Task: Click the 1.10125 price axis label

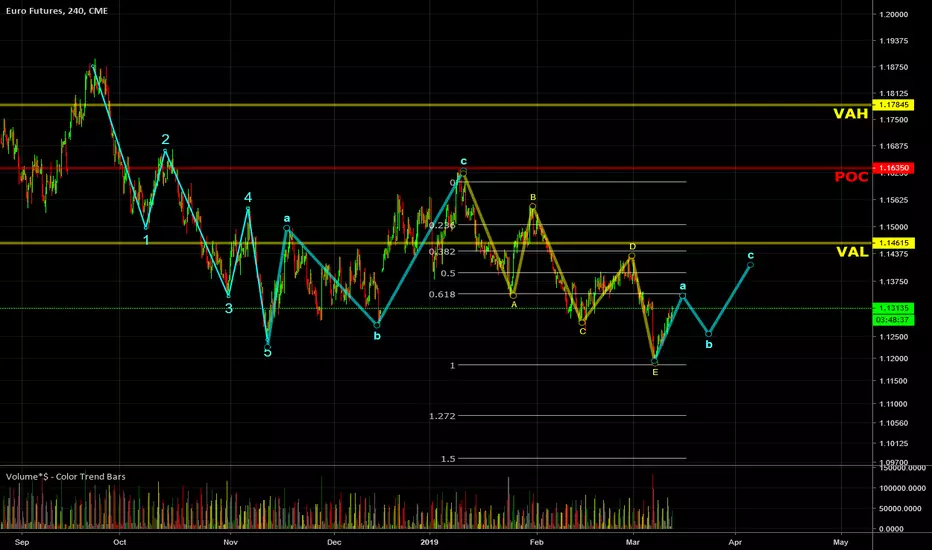Action: (x=893, y=443)
